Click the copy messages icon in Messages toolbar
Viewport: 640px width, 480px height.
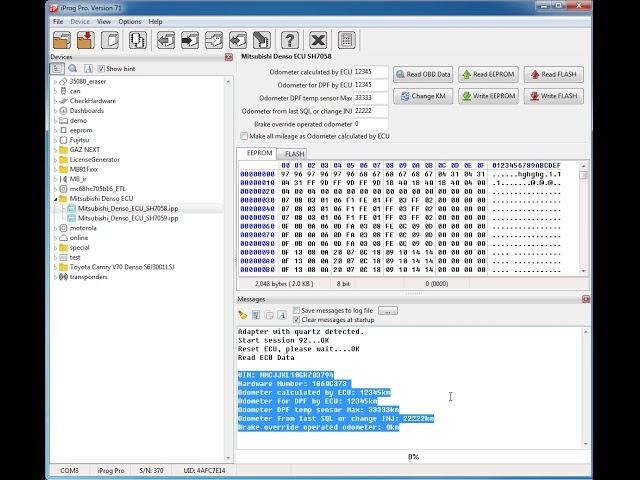click(269, 315)
